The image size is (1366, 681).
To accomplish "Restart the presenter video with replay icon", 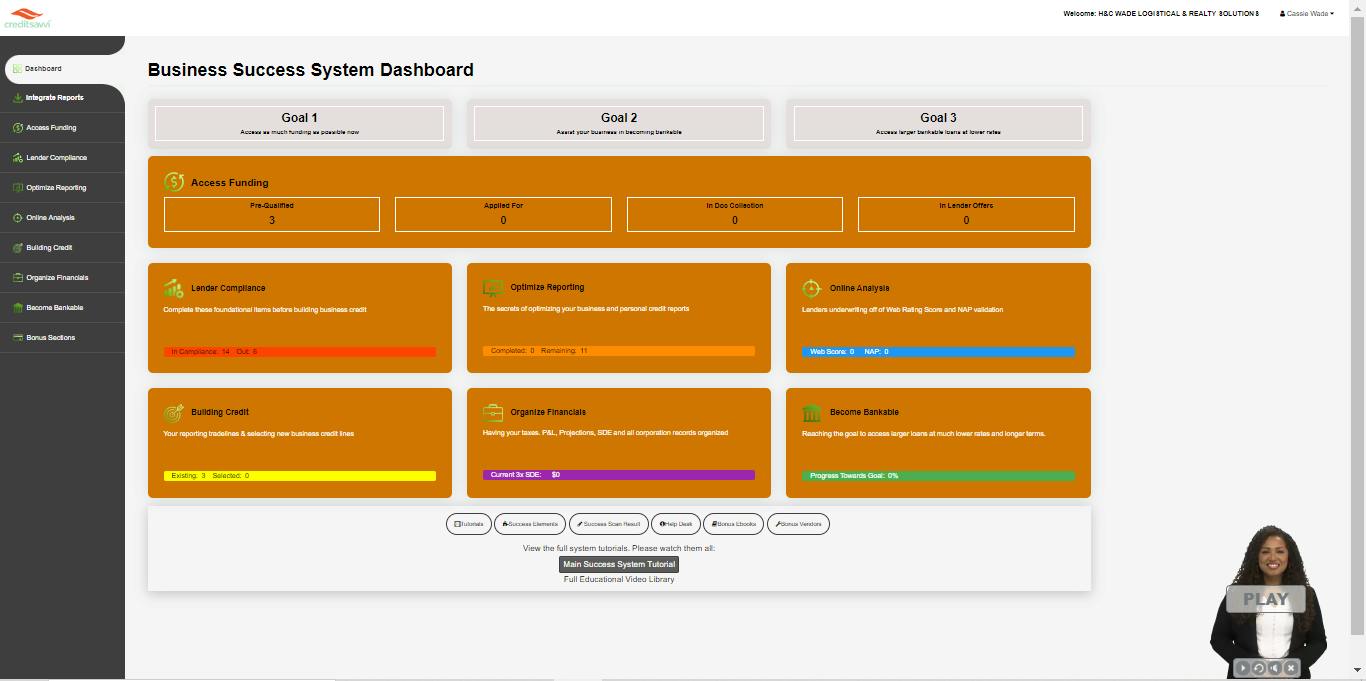I will (1259, 668).
